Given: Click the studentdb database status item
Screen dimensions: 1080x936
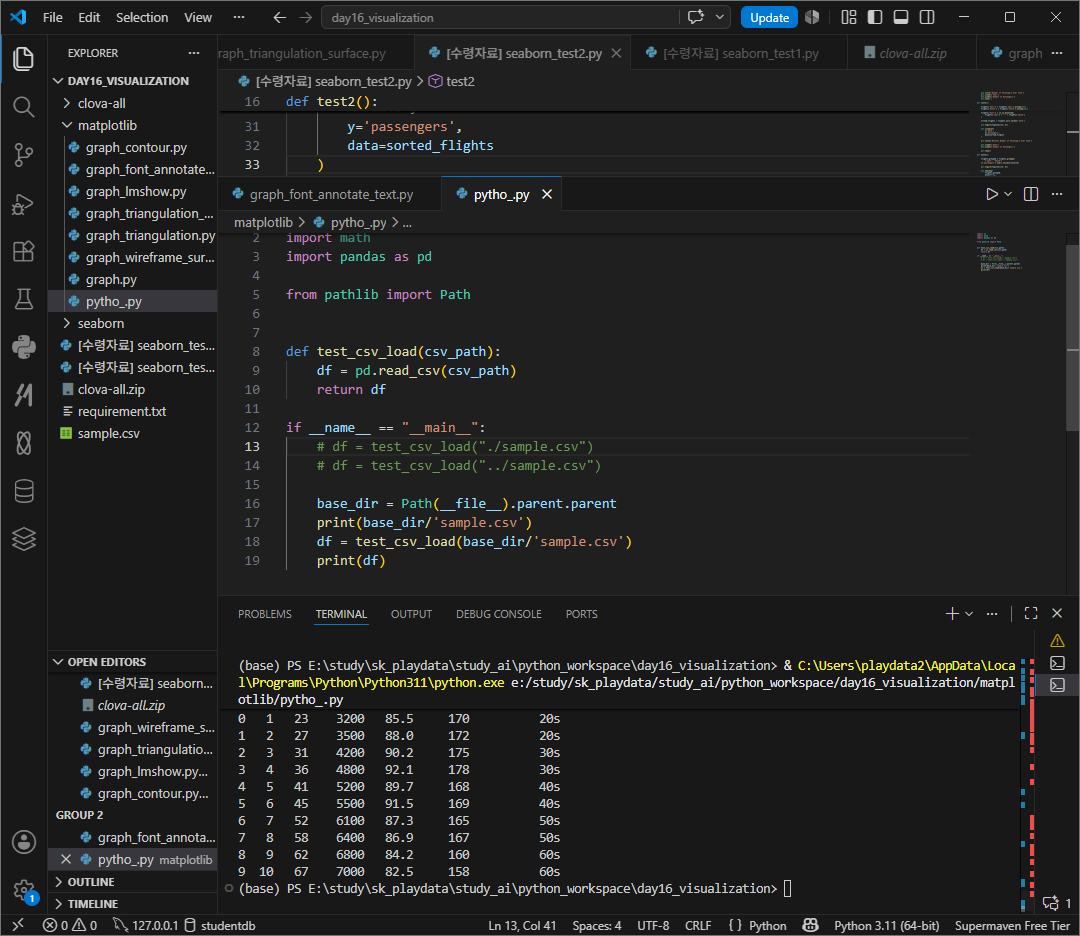Looking at the screenshot, I should pos(220,926).
